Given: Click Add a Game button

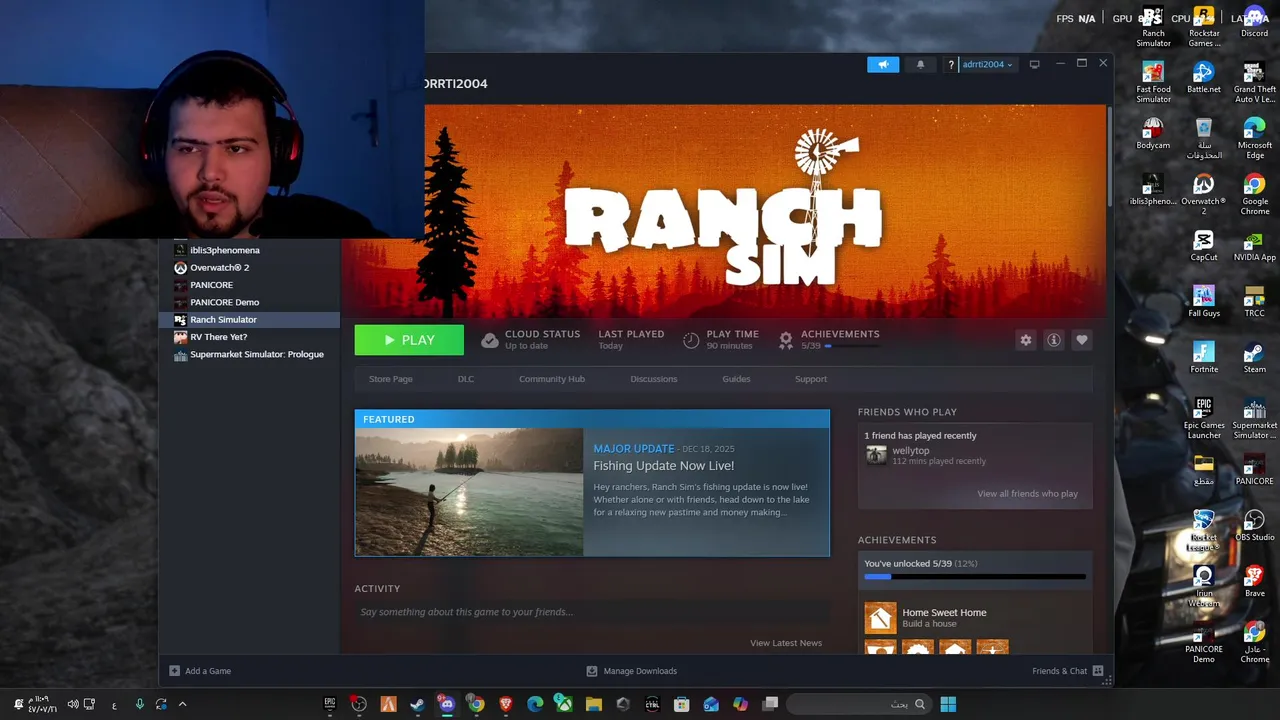Looking at the screenshot, I should click(x=200, y=671).
